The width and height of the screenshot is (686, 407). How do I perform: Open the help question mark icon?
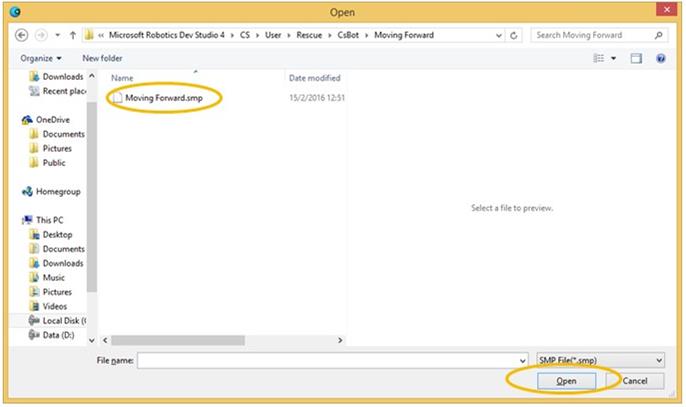click(661, 59)
